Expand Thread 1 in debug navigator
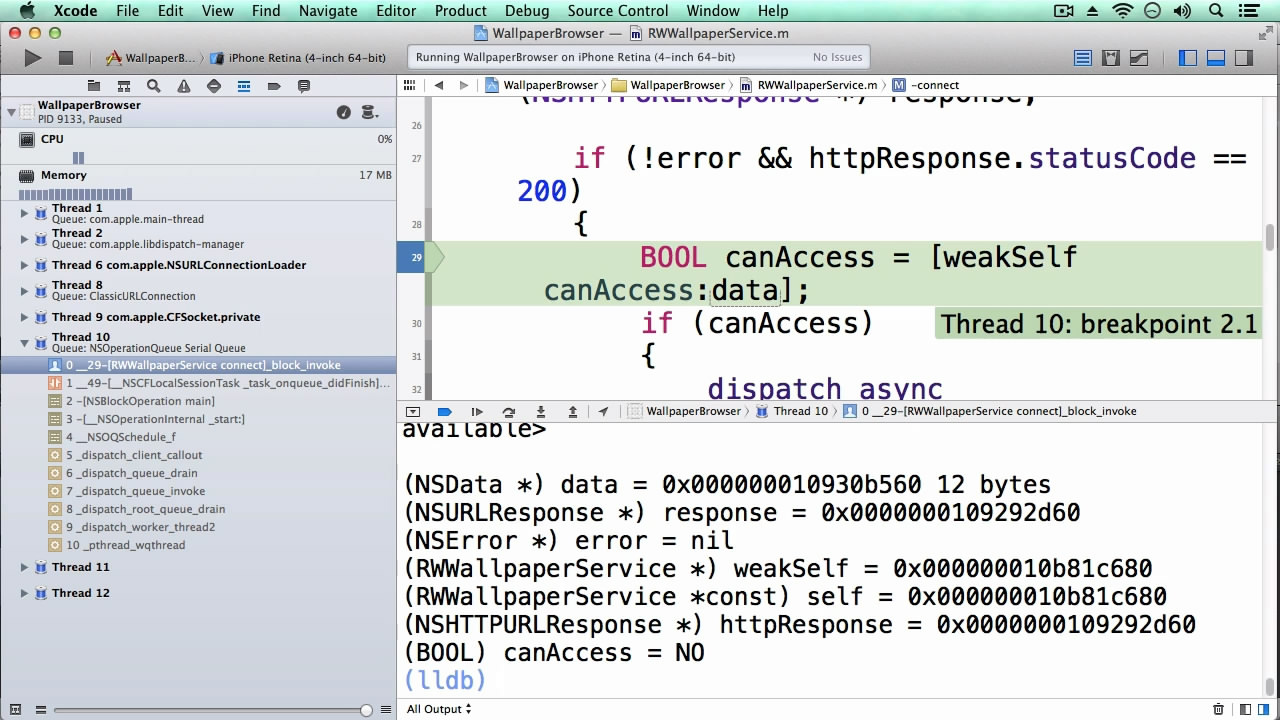This screenshot has width=1280, height=720. coord(25,213)
